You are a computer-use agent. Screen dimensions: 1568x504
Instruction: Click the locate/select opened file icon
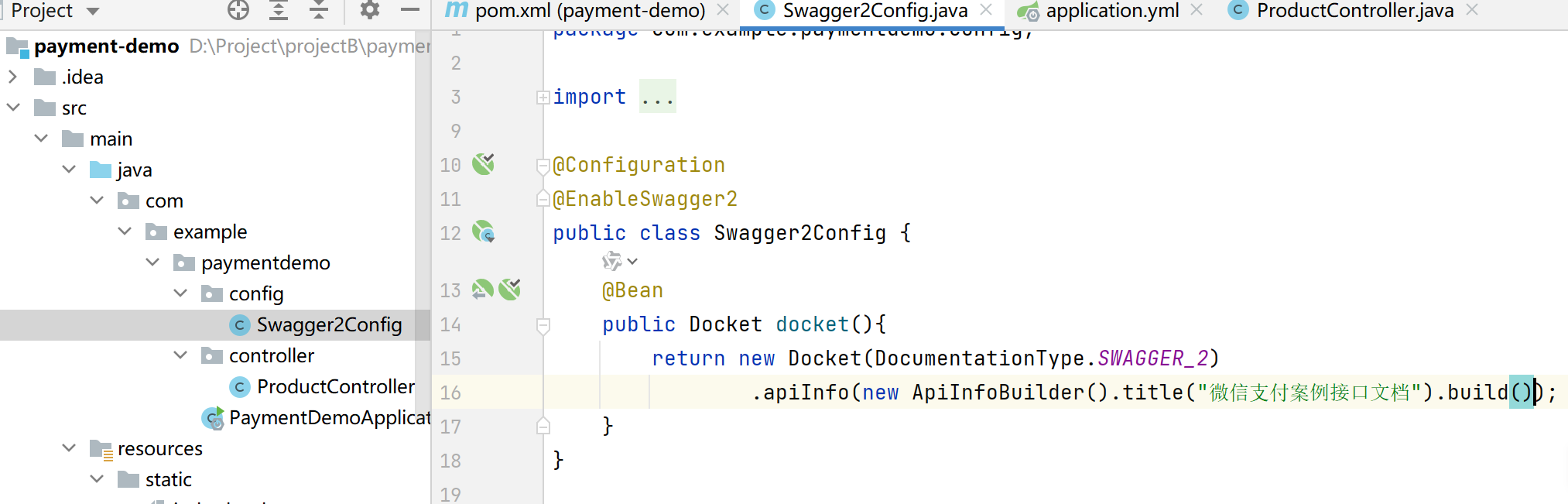coord(238,10)
